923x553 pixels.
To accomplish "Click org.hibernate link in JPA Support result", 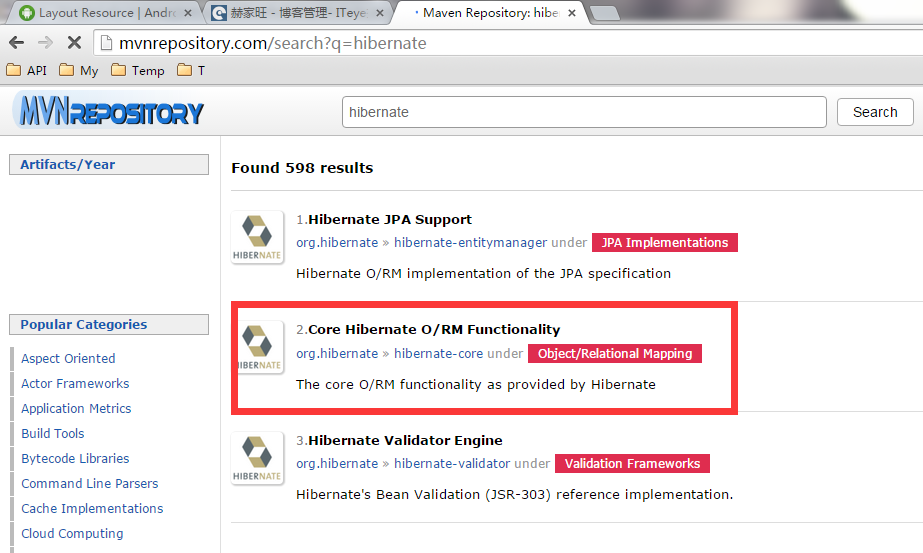I will coord(337,243).
